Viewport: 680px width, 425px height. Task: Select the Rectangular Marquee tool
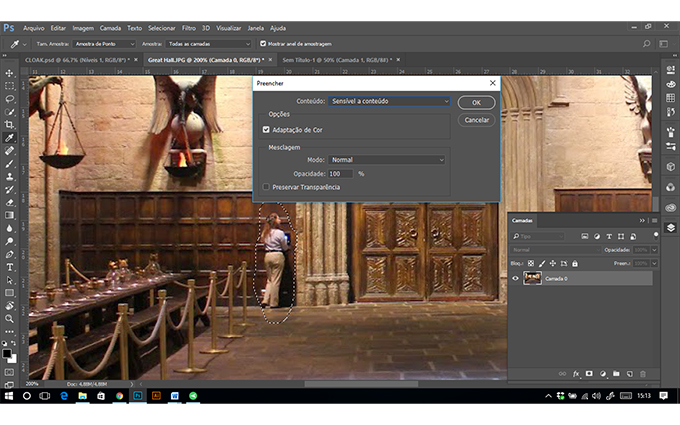(9, 86)
